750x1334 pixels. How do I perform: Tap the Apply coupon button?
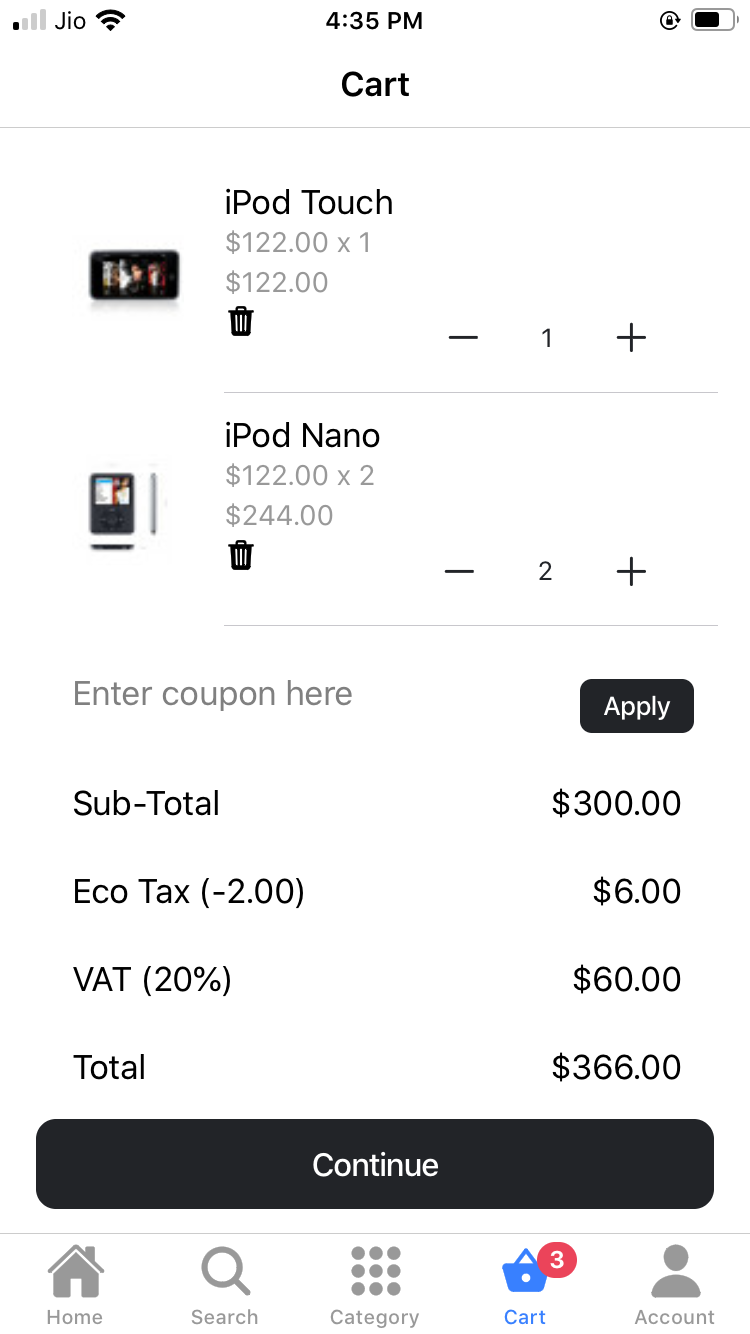coord(637,706)
